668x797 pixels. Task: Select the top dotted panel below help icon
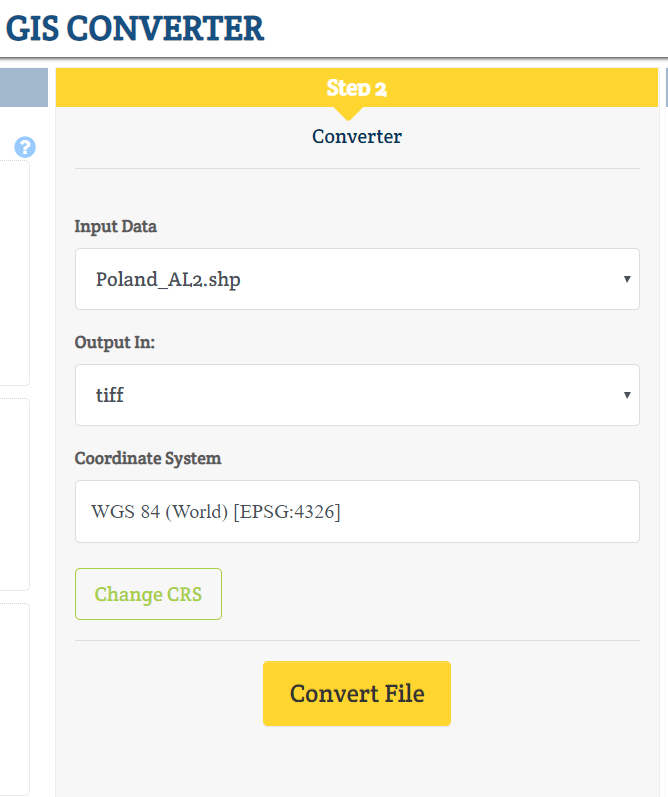[15, 273]
